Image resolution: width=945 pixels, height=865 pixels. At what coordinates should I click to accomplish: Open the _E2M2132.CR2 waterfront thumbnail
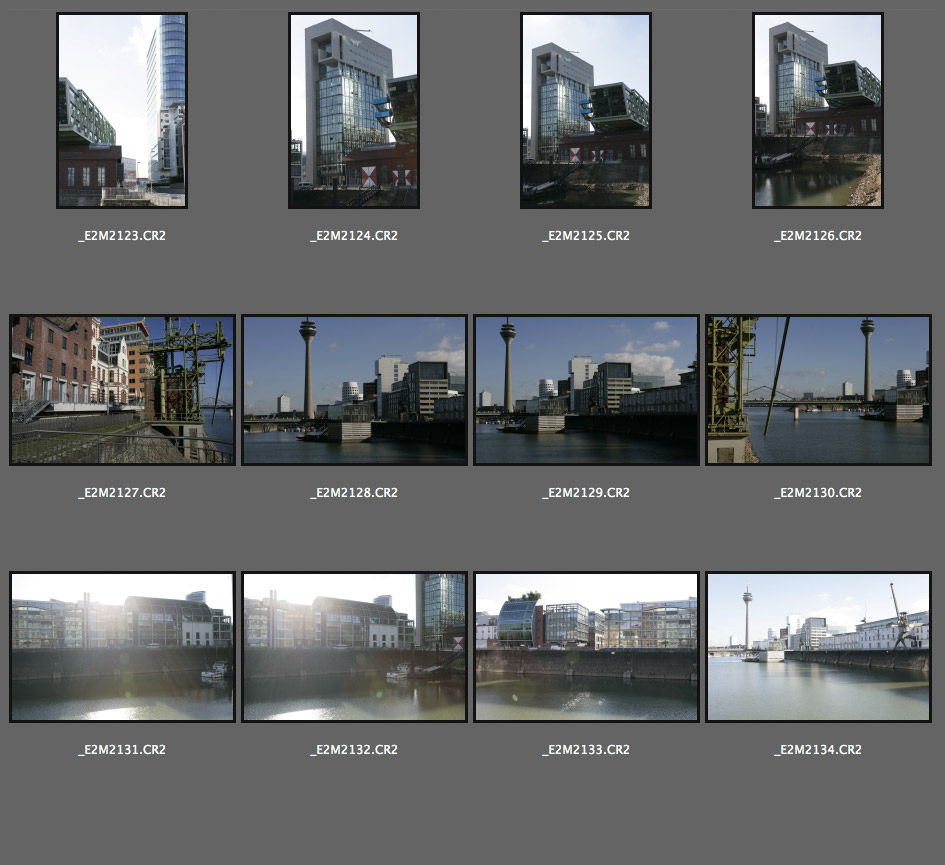pos(354,647)
